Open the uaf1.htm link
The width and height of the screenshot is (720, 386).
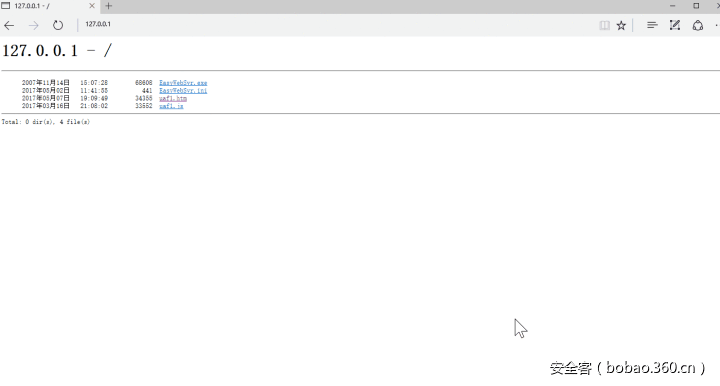[x=173, y=98]
